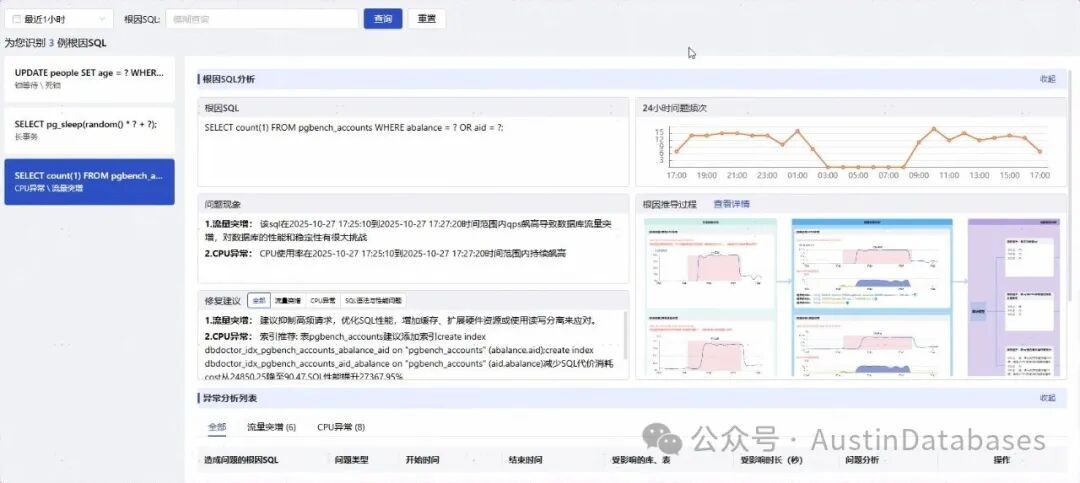Open the 流量突增 (6) tab in anomaly list
The height and width of the screenshot is (483, 1080).
point(271,427)
